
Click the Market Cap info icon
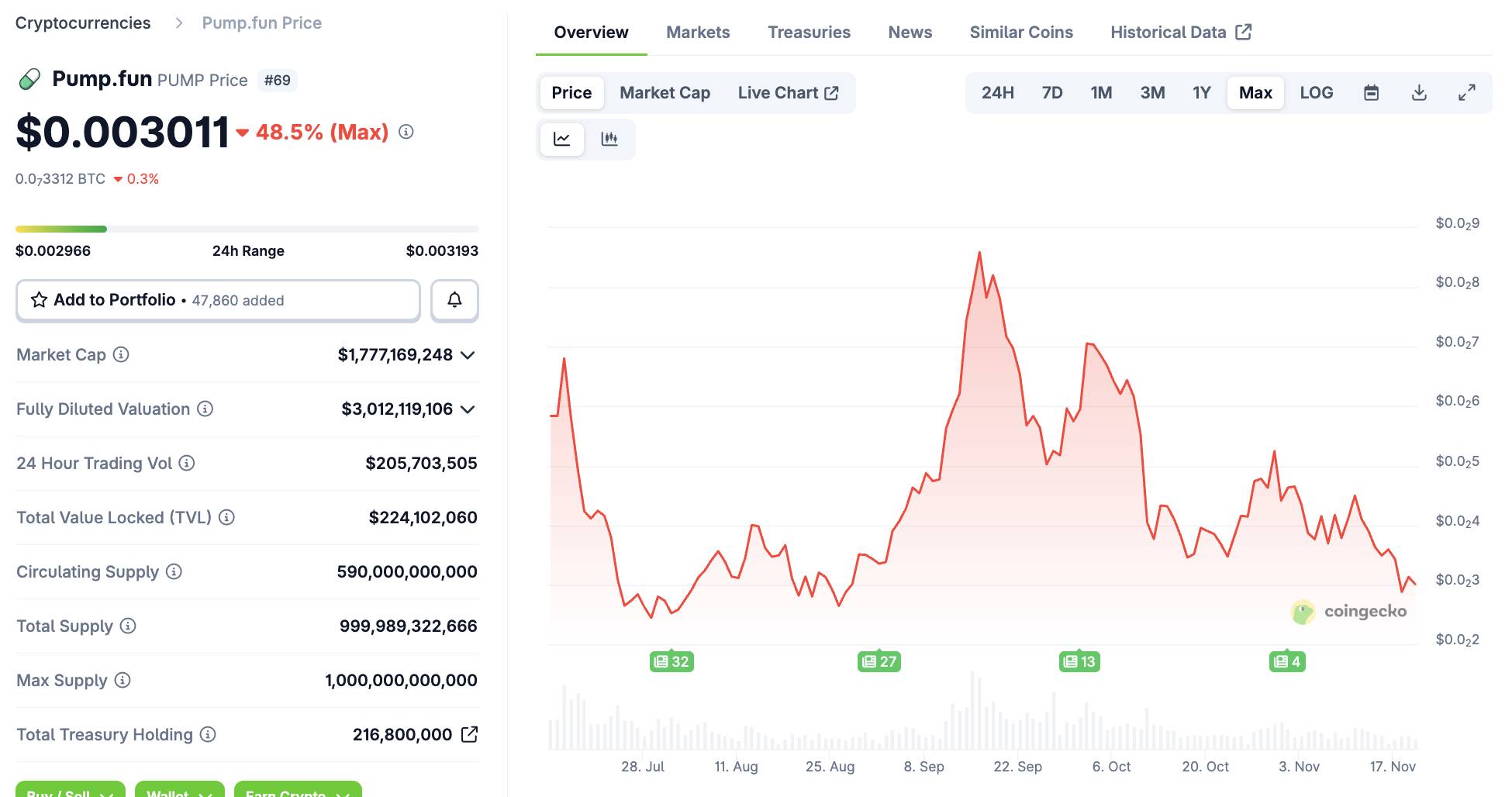(121, 354)
